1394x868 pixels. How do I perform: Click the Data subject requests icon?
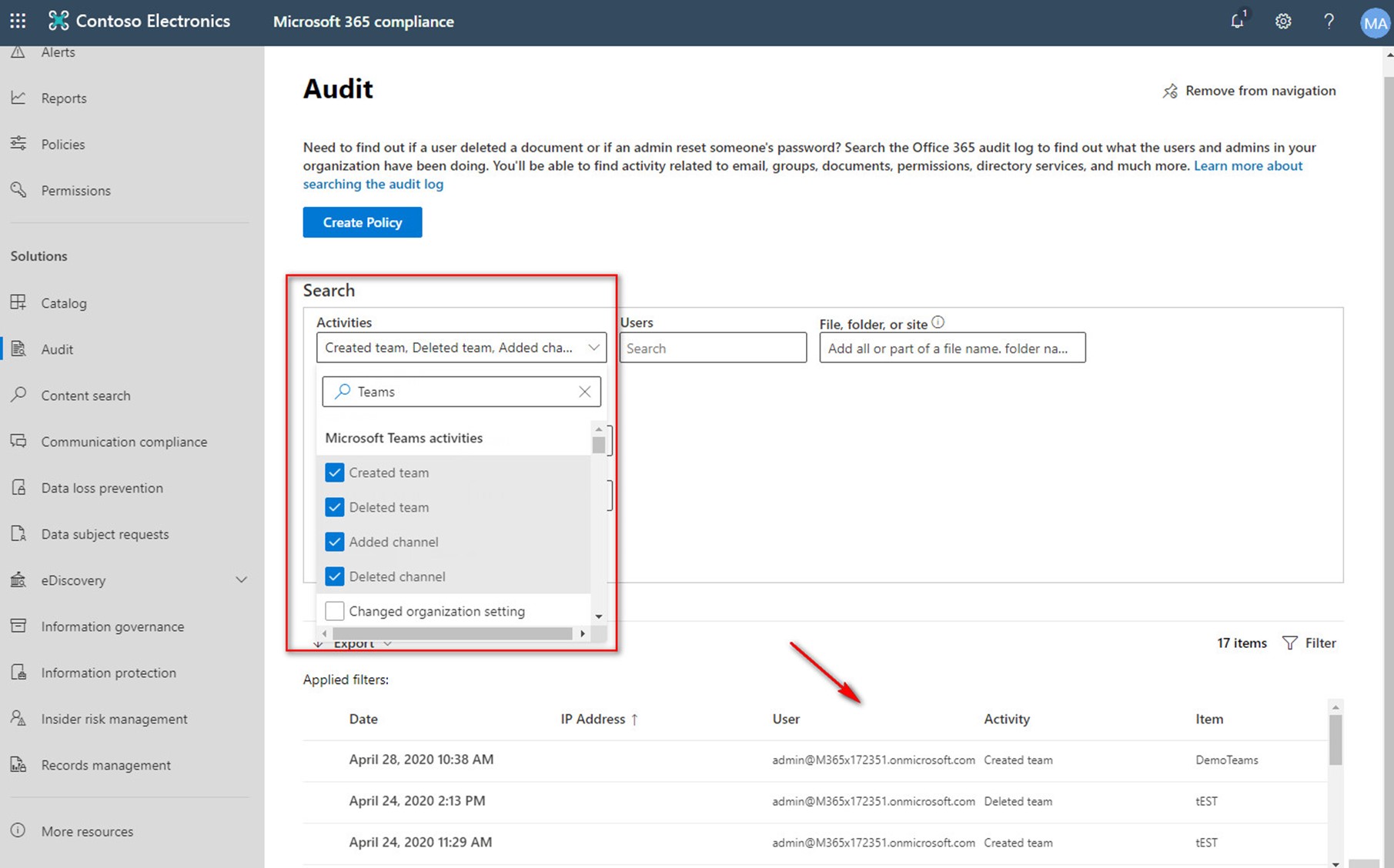click(x=18, y=533)
